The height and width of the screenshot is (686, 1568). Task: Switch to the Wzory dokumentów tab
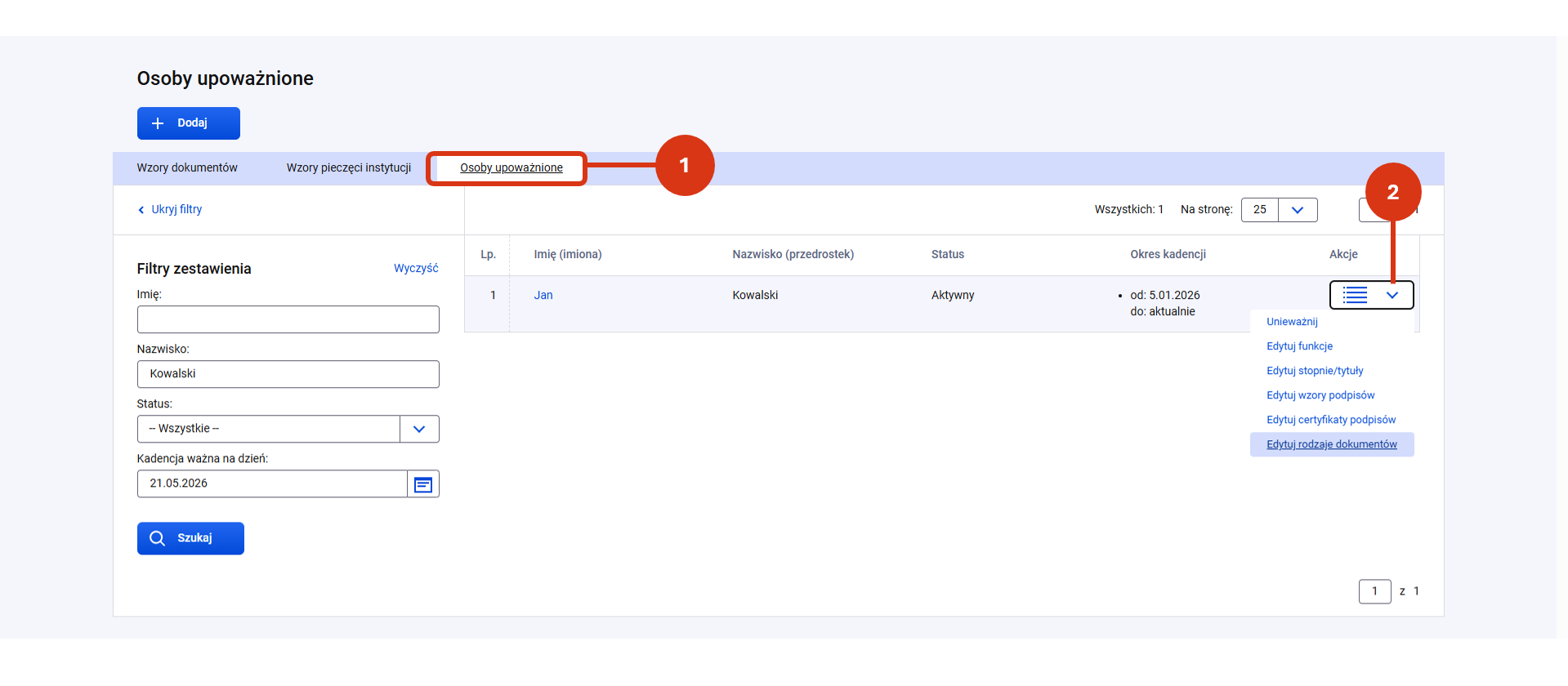click(187, 168)
